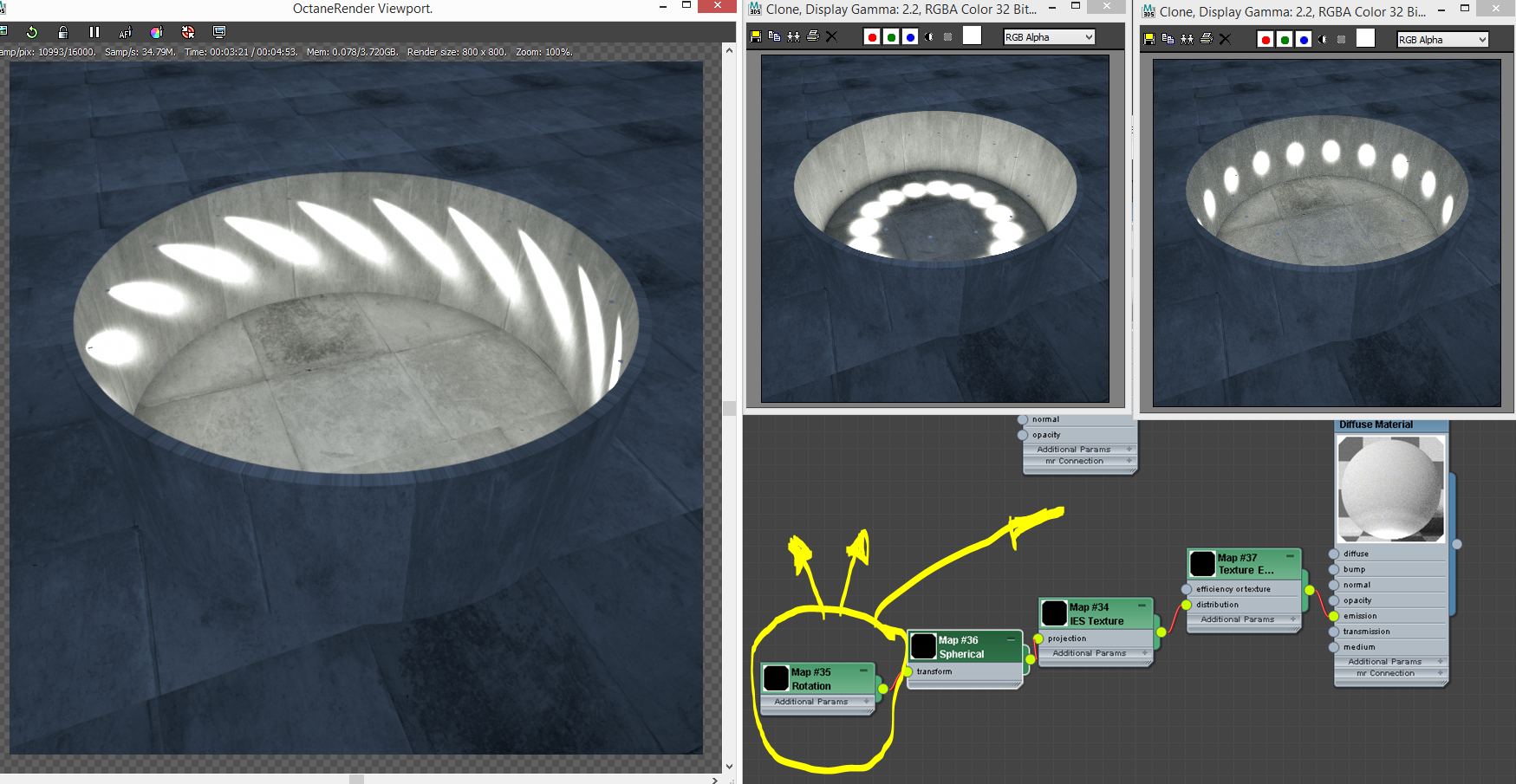Expand Additional Params on Map #37 node
The height and width of the screenshot is (784, 1516).
[x=1245, y=619]
